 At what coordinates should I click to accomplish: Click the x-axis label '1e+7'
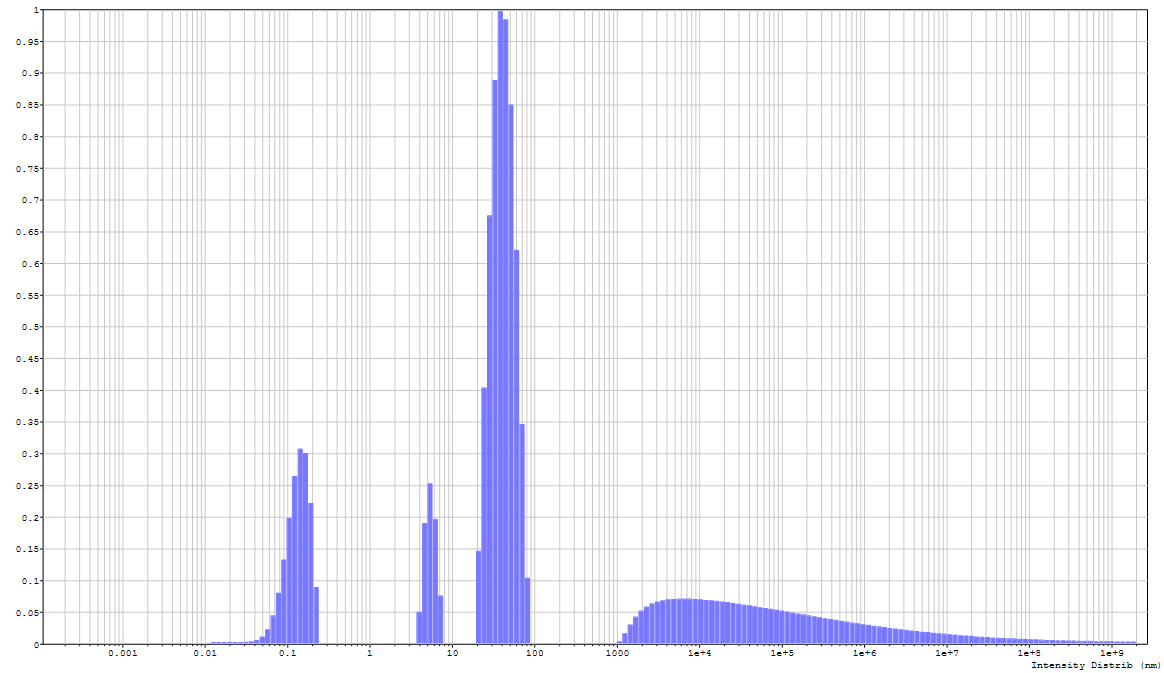tap(946, 653)
